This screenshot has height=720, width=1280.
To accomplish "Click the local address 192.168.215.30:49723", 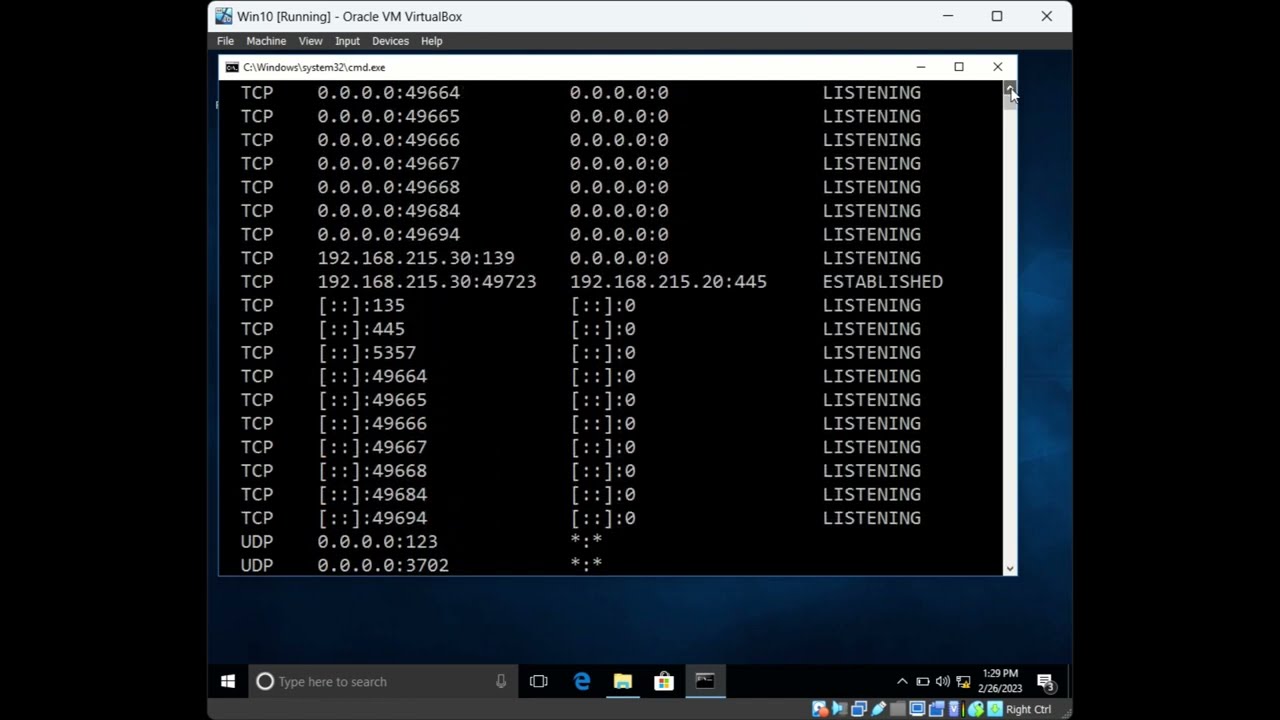I will coord(427,282).
